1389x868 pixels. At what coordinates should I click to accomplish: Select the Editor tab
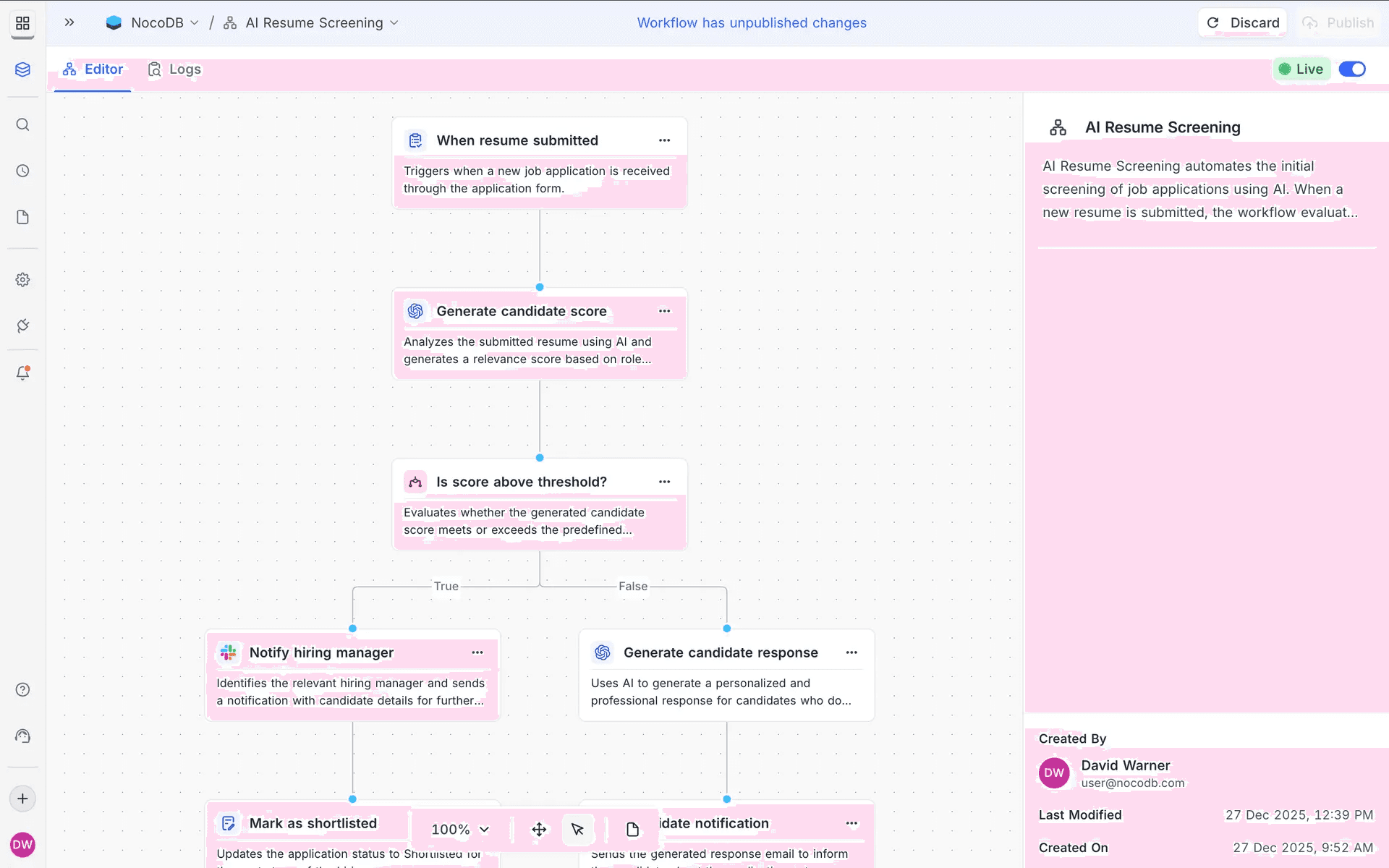(x=93, y=69)
